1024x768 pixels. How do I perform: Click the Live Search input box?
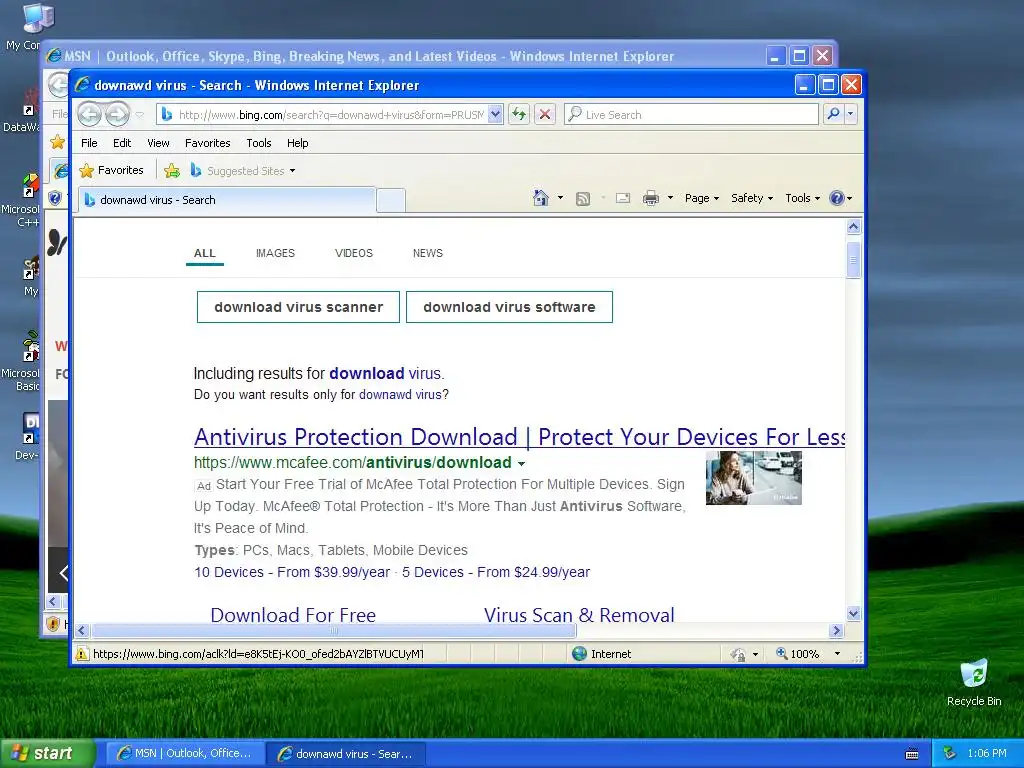692,114
